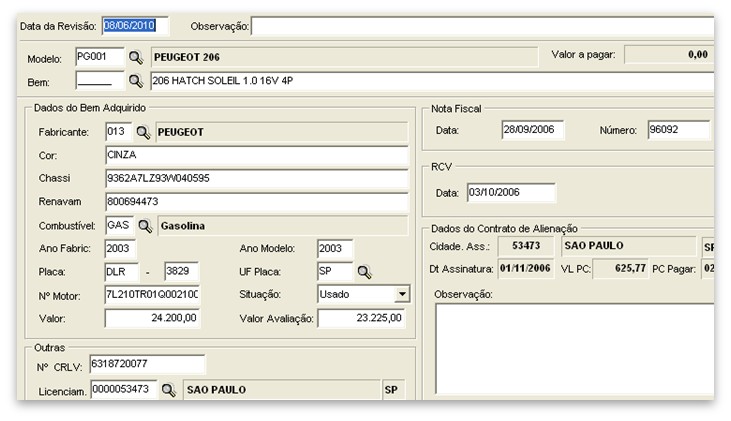Viewport: 731px width, 421px height.
Task: Select Fabricante name PEUGEOT text
Action: (x=180, y=132)
